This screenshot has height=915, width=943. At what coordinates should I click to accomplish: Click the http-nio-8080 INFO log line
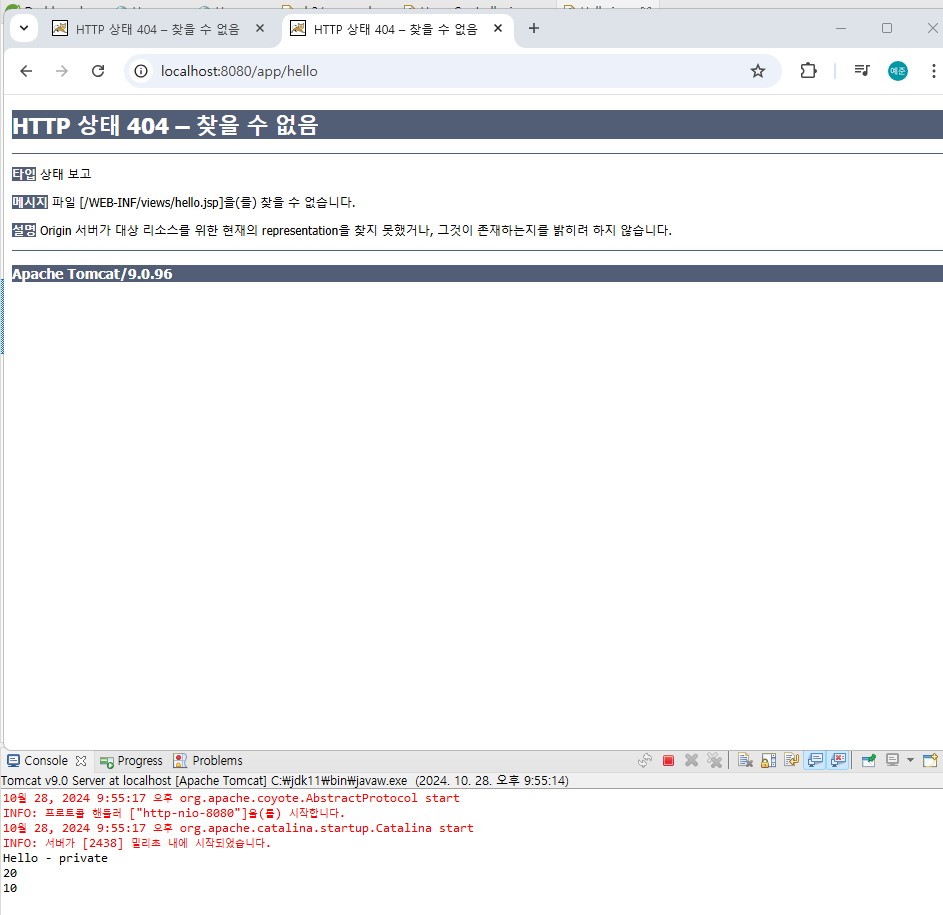[174, 813]
